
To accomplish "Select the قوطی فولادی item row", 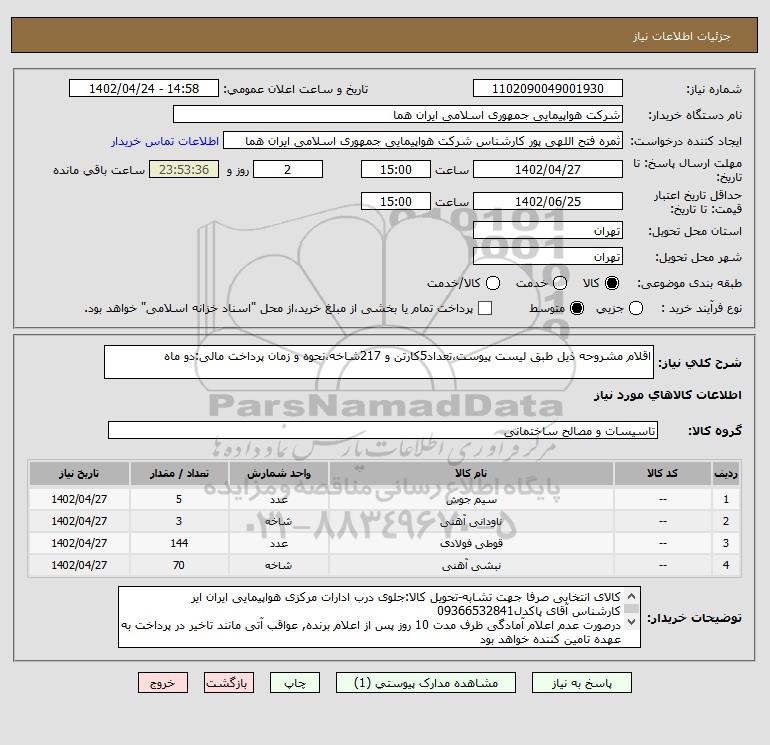I will (385, 543).
